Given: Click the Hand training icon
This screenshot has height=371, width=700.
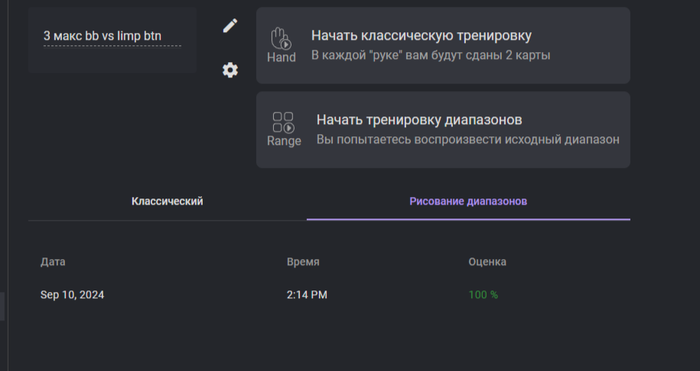Looking at the screenshot, I should (x=281, y=38).
